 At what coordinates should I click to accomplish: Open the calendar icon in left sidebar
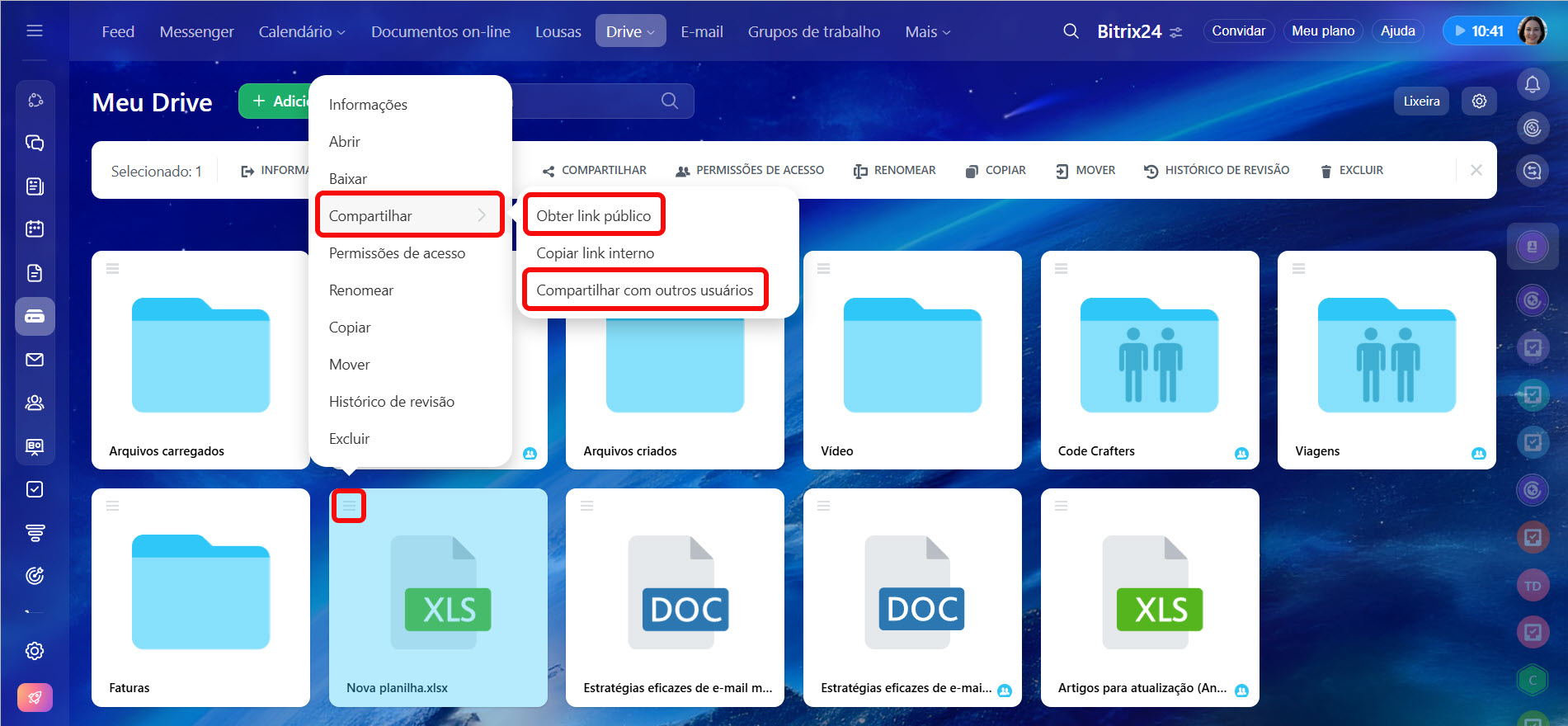(x=35, y=229)
